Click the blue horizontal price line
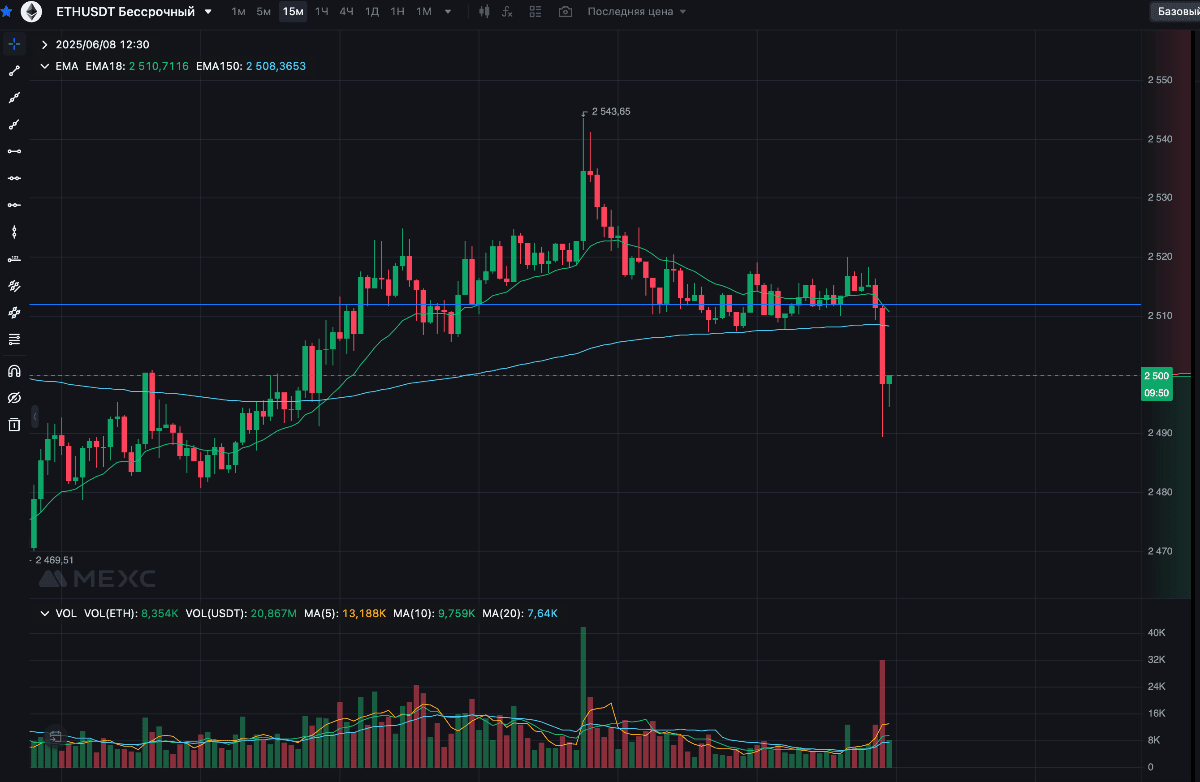 click(600, 304)
